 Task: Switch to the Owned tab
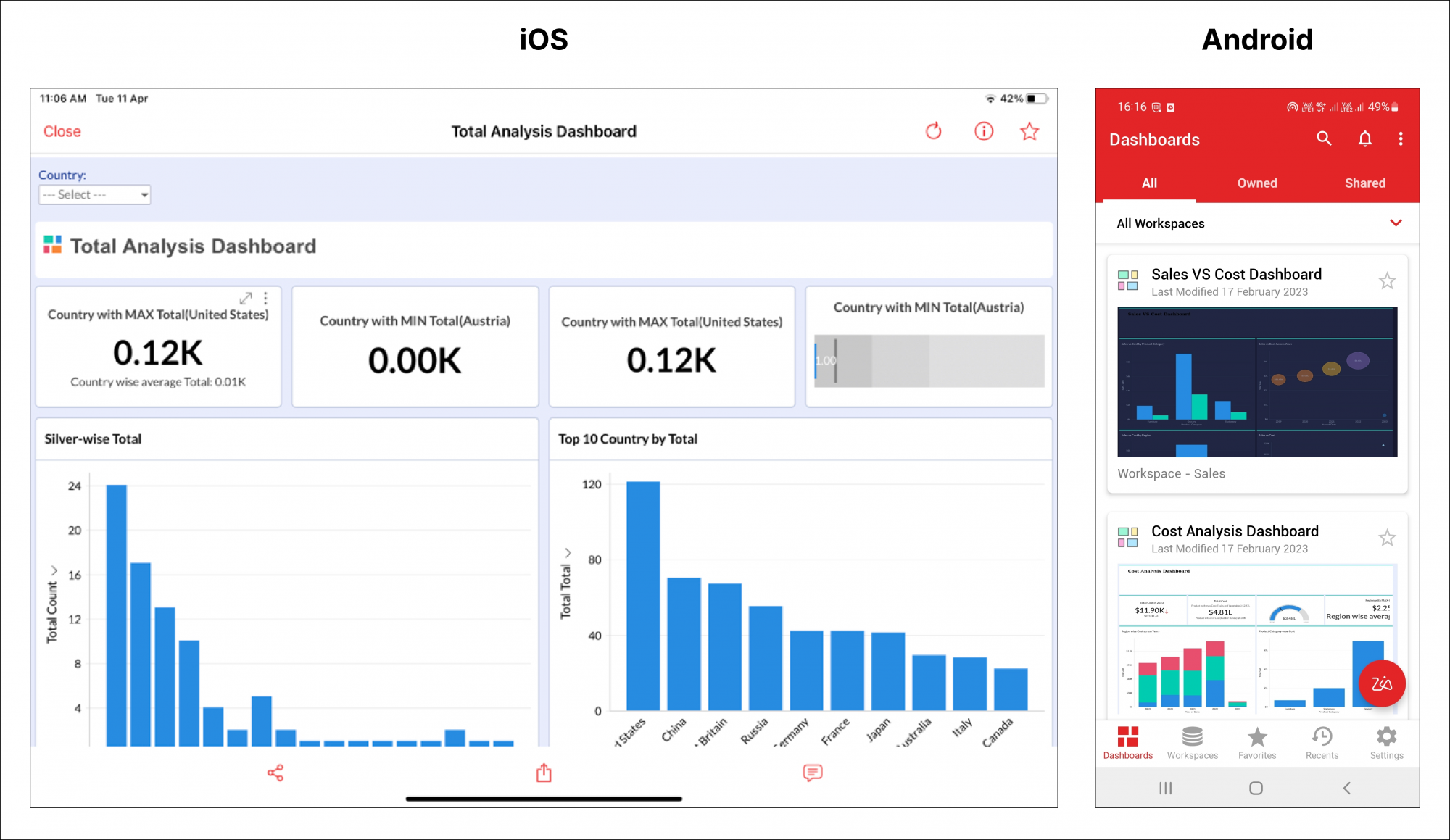(1257, 183)
